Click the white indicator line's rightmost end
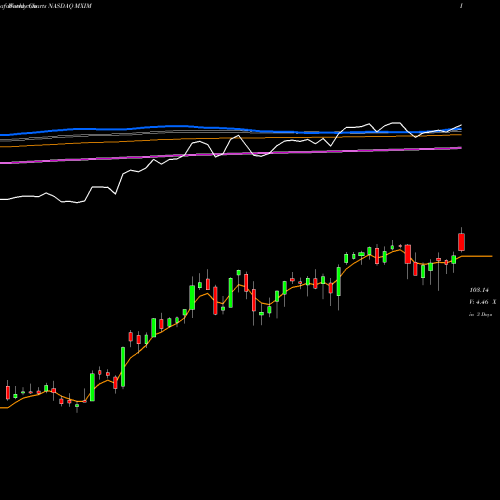Viewport: 500px width, 500px height. (x=461, y=125)
